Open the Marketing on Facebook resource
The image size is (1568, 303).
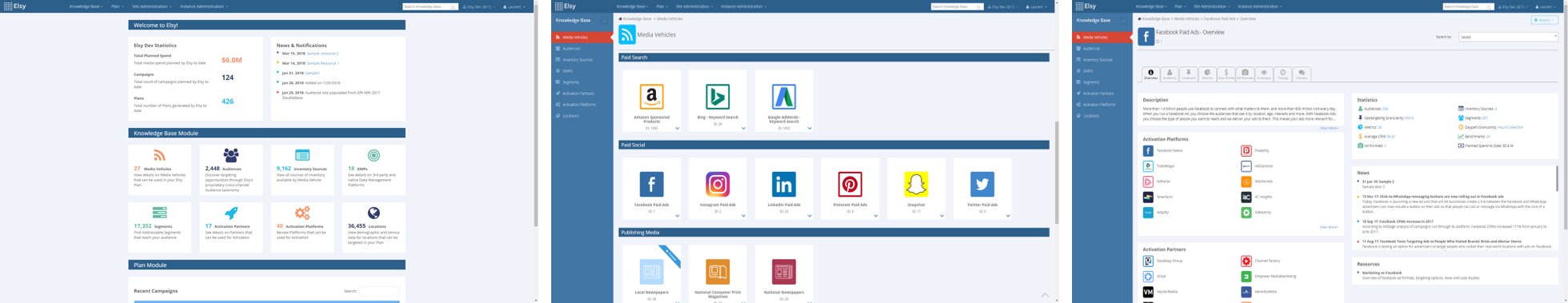point(1382,273)
